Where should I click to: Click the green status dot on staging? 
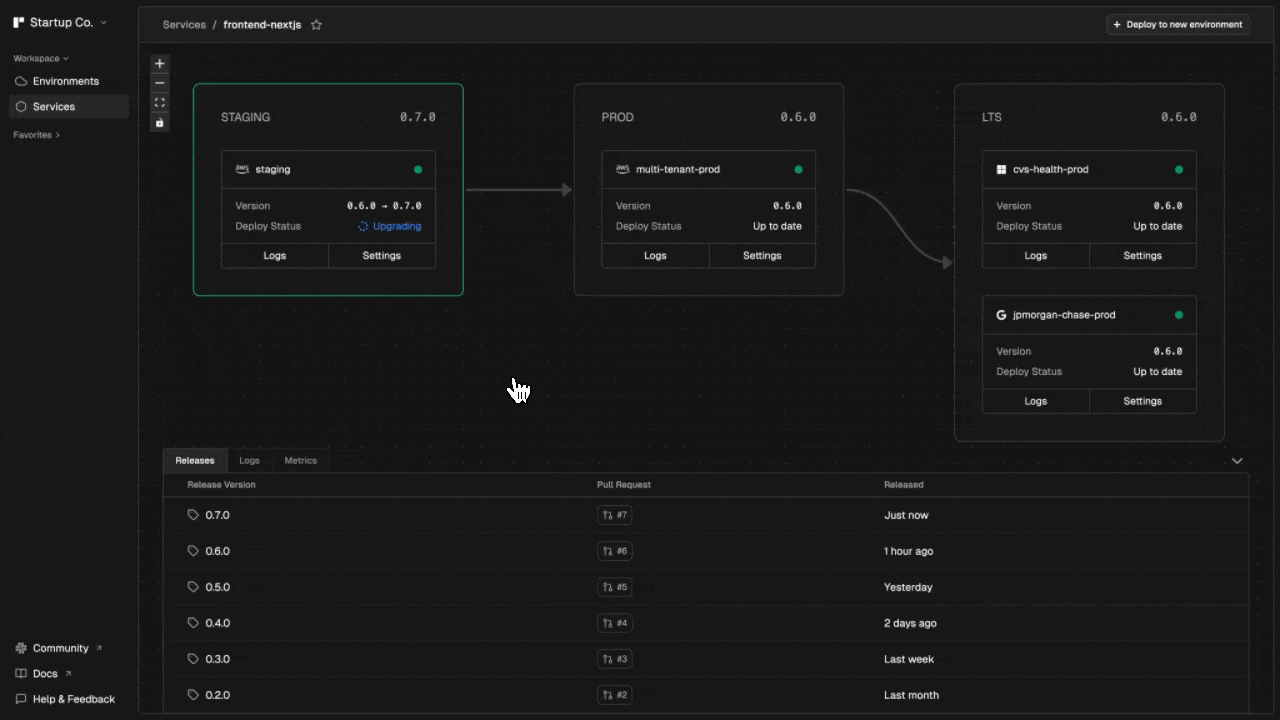tap(418, 170)
